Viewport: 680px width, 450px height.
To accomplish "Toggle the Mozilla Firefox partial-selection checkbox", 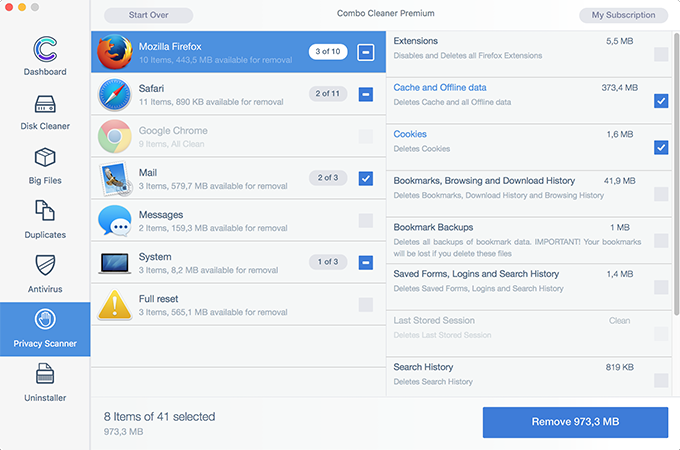I will coord(366,52).
